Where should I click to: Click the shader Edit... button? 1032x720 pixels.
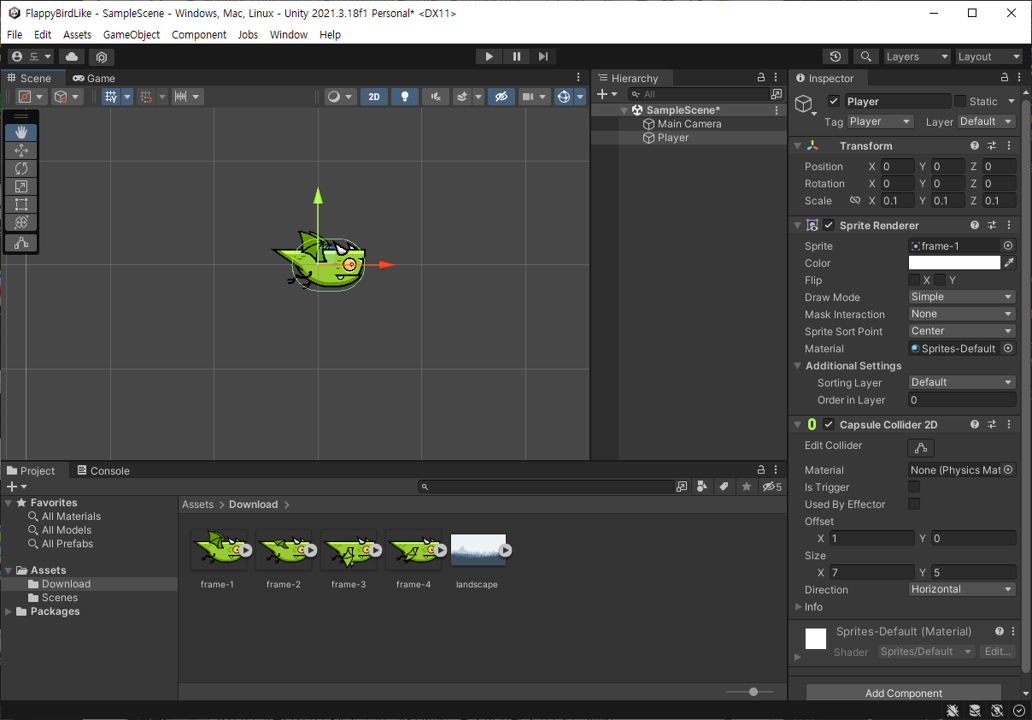click(997, 652)
